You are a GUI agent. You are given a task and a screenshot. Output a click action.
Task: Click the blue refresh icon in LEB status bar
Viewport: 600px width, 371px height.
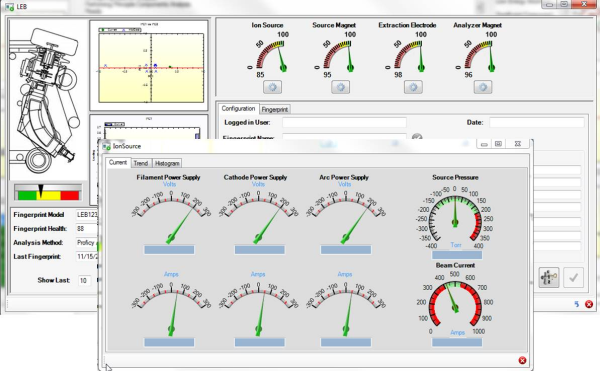tap(577, 304)
